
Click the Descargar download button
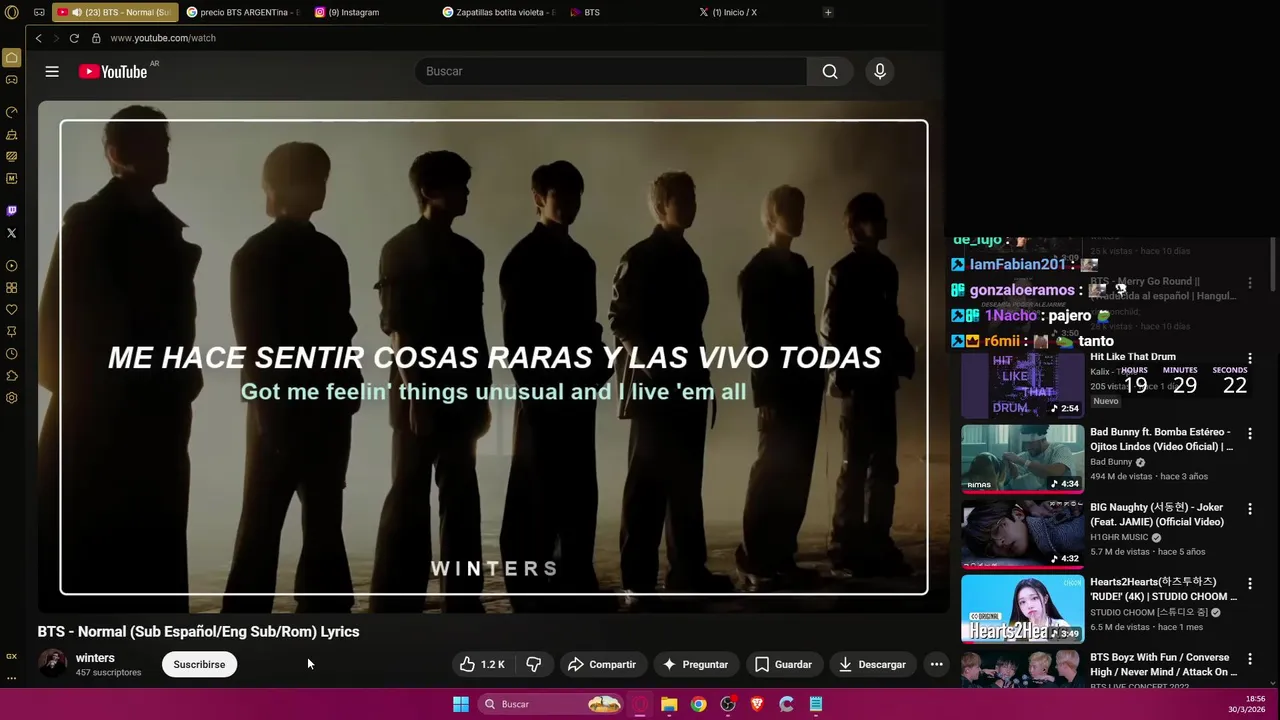pos(872,664)
